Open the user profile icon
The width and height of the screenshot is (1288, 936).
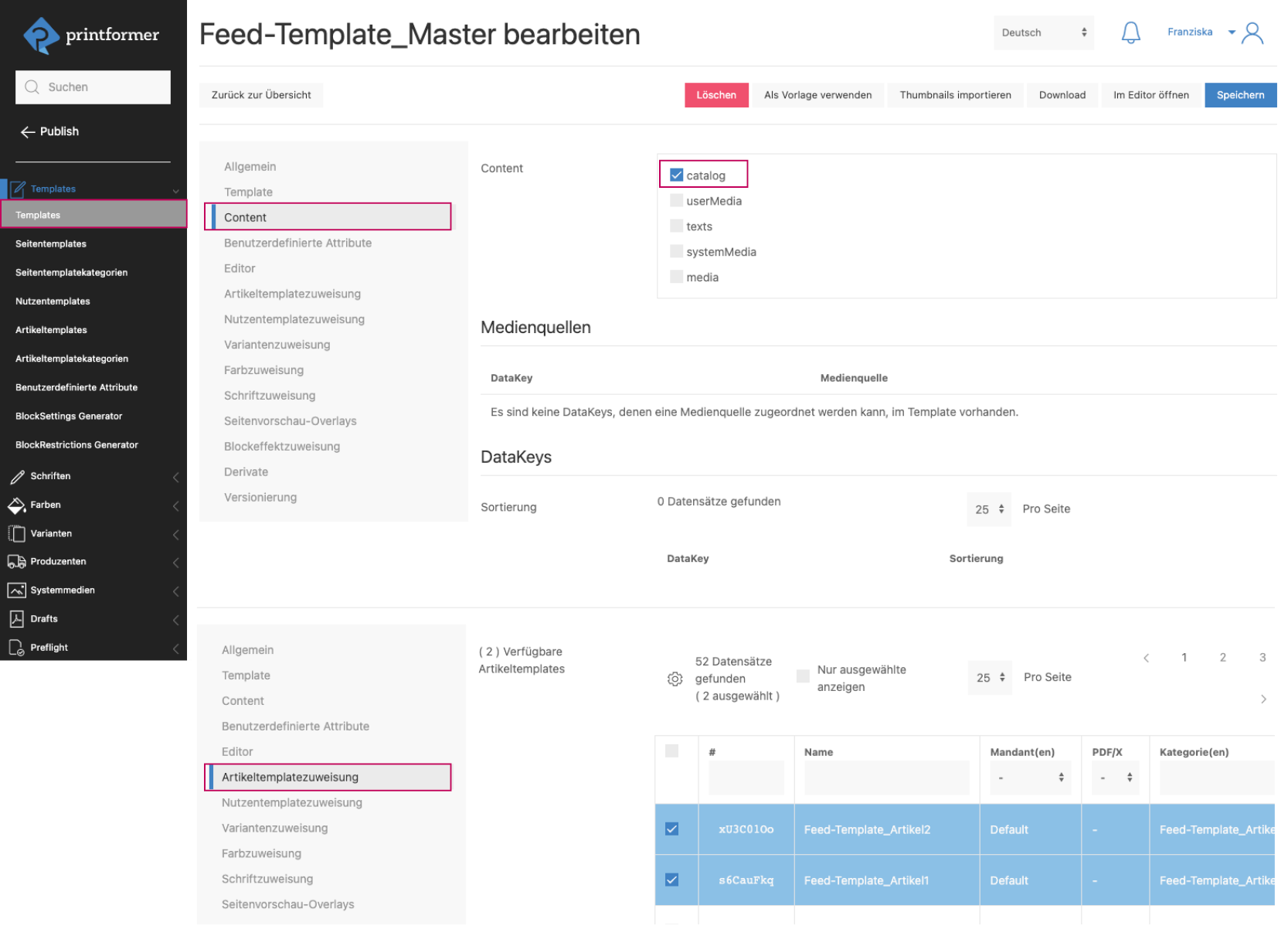click(1252, 33)
